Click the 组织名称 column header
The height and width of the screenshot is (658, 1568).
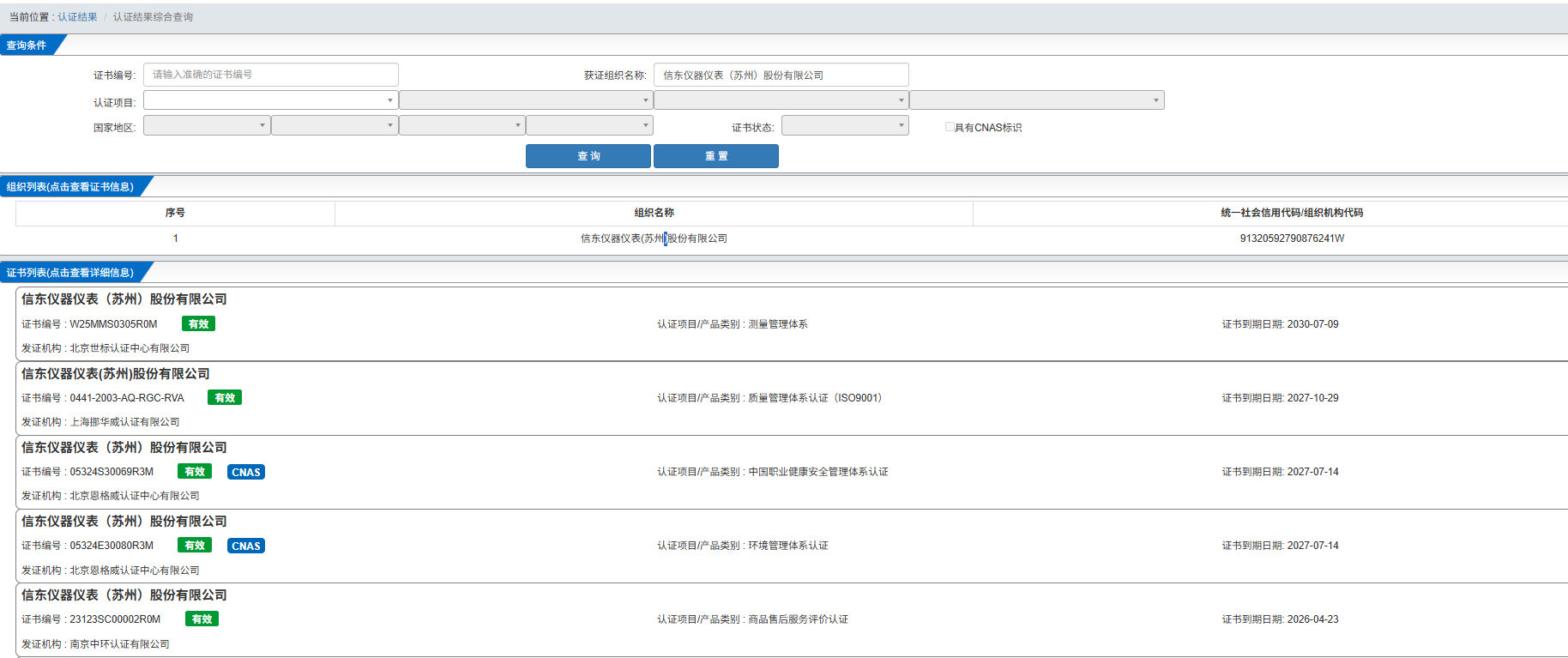[x=654, y=213]
